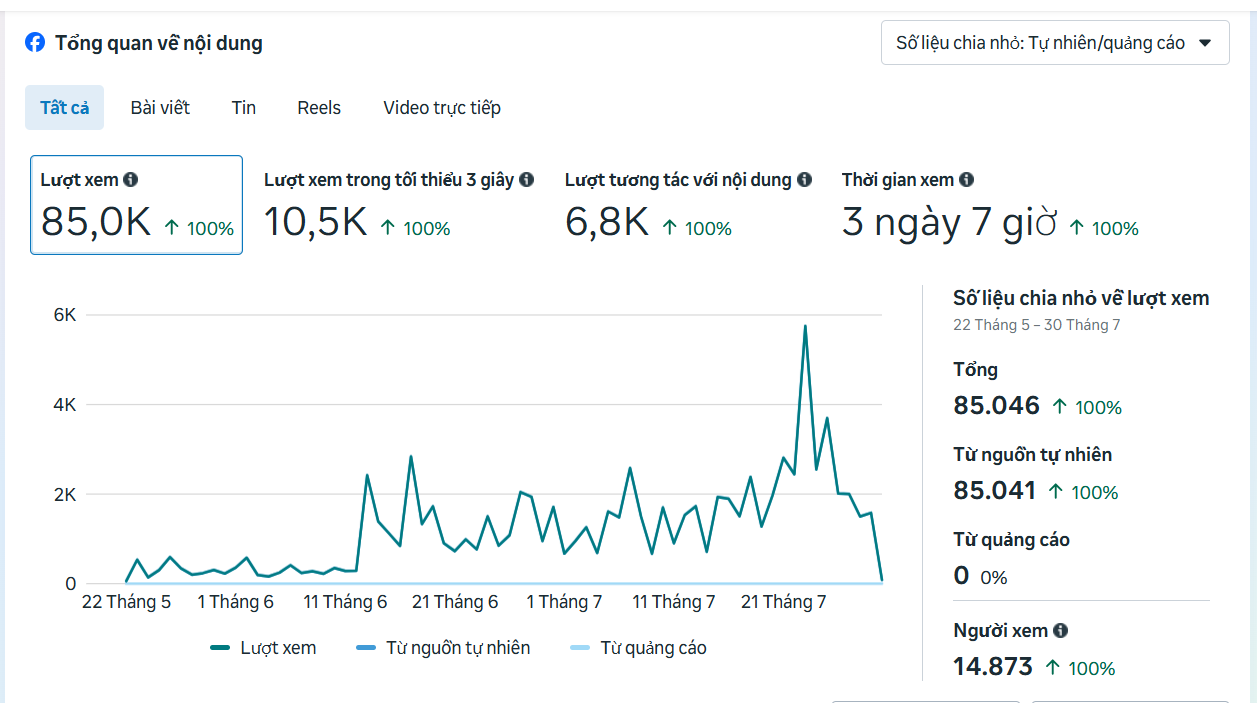Click the 21 Tháng 6 axis label
This screenshot has height=703, width=1257.
coord(455,602)
